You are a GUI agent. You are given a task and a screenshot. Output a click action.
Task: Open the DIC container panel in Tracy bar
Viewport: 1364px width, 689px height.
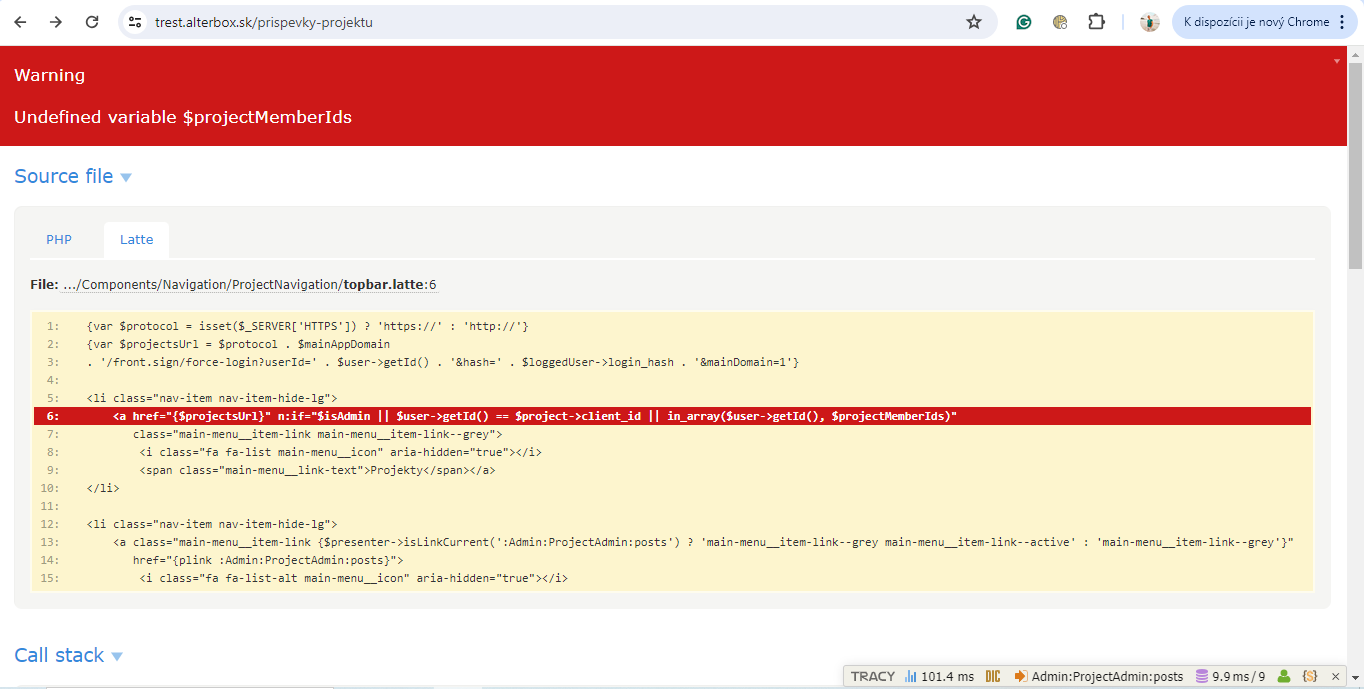click(993, 677)
